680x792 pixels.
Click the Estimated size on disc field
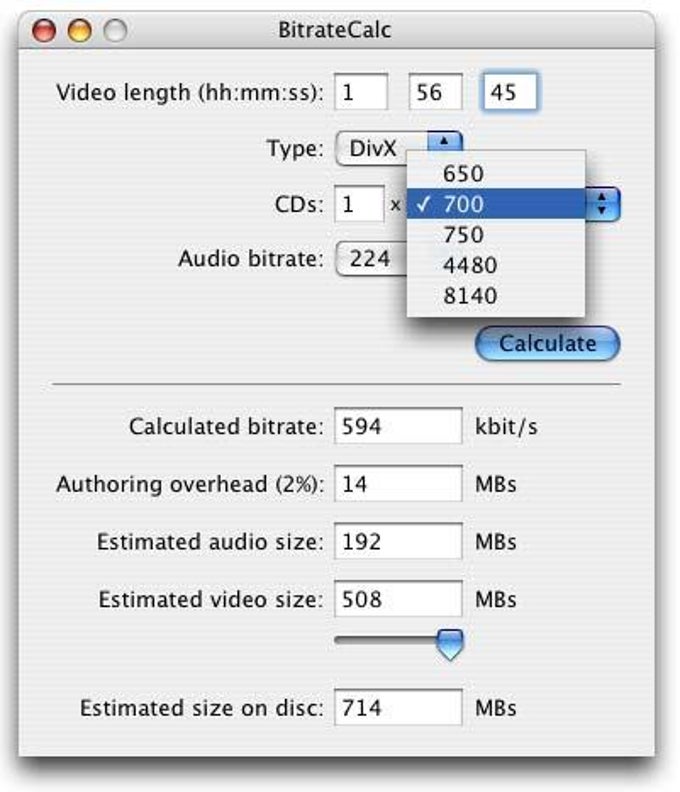tap(398, 708)
